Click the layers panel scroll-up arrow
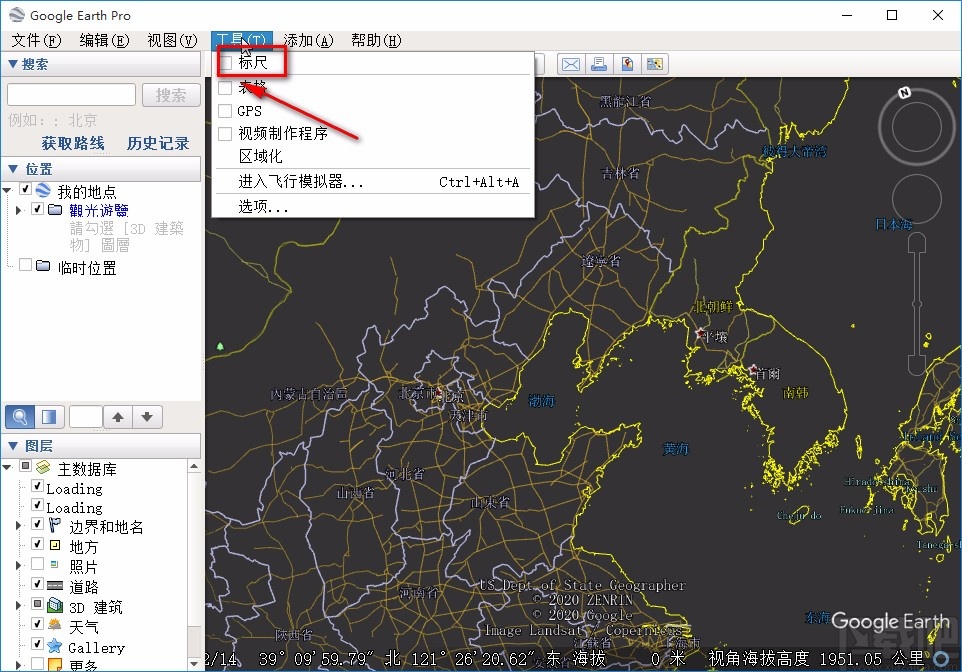 pyautogui.click(x=194, y=466)
